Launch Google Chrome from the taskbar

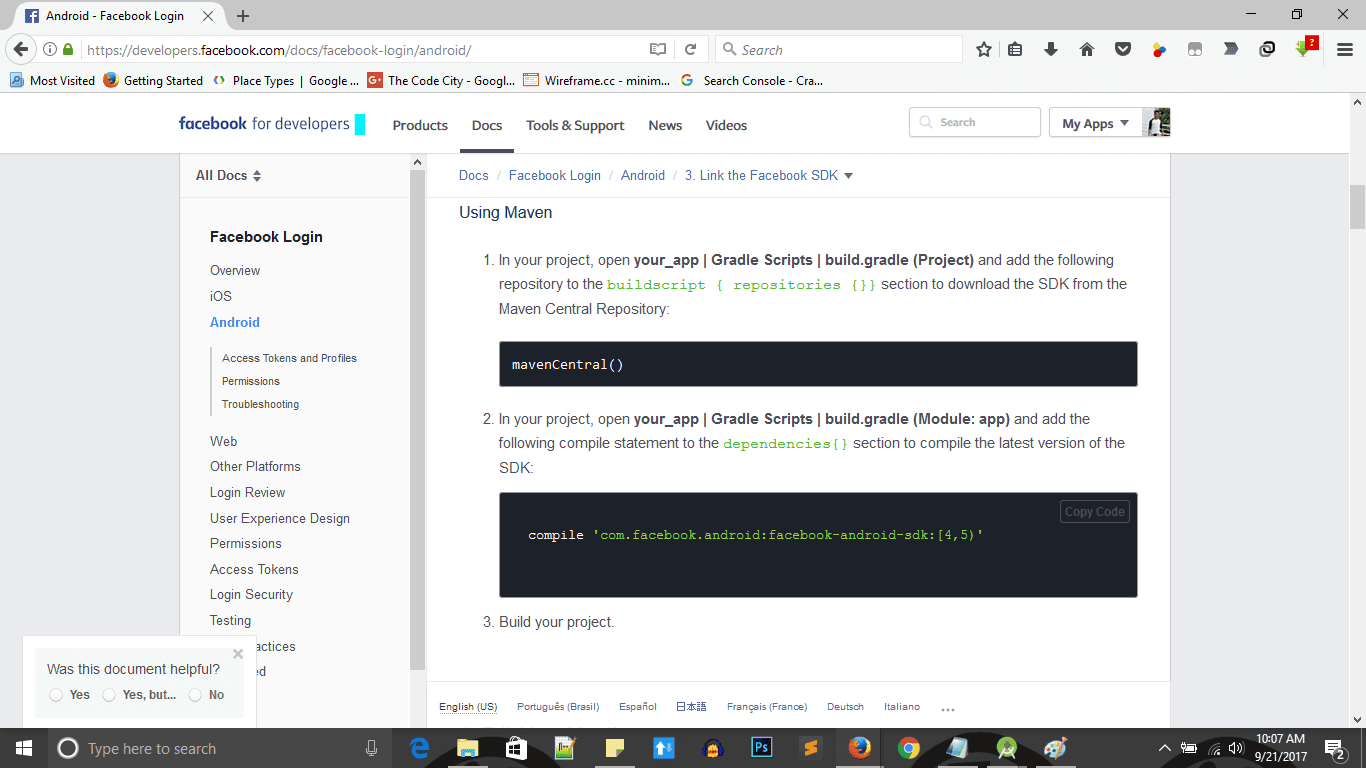[908, 748]
